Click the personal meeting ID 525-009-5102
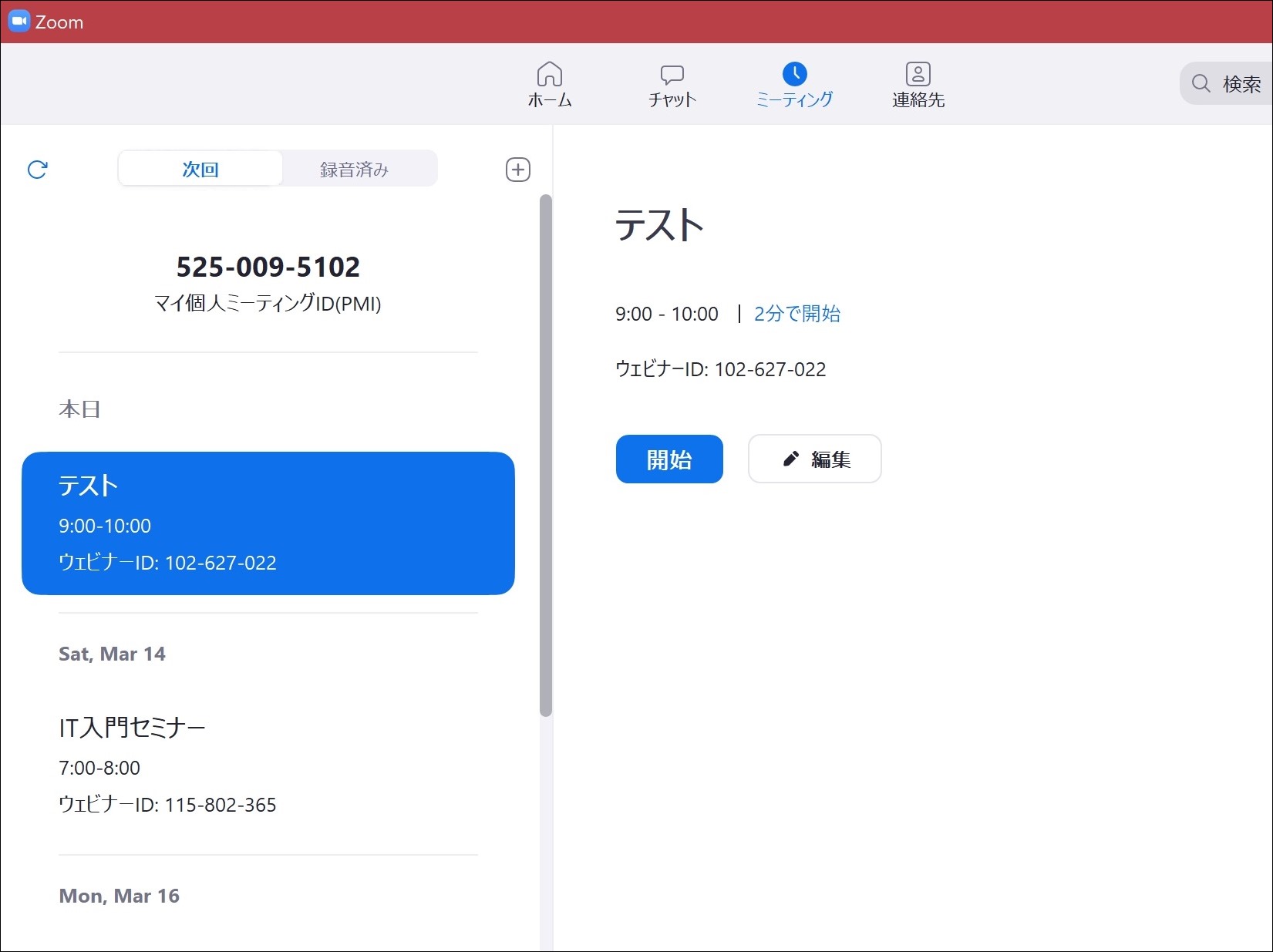The height and width of the screenshot is (952, 1273). 268,267
